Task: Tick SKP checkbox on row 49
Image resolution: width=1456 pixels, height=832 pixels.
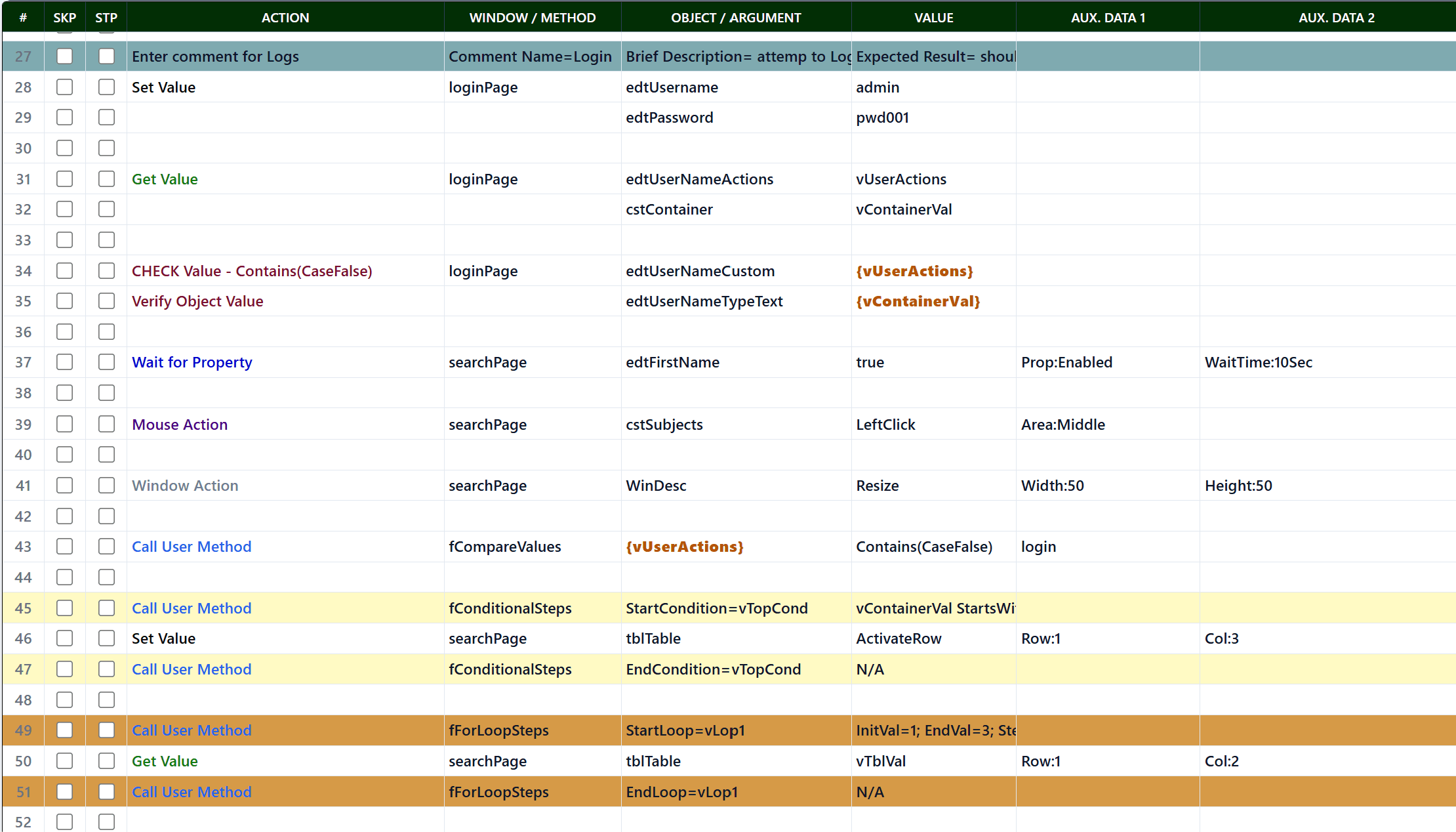Action: (64, 730)
